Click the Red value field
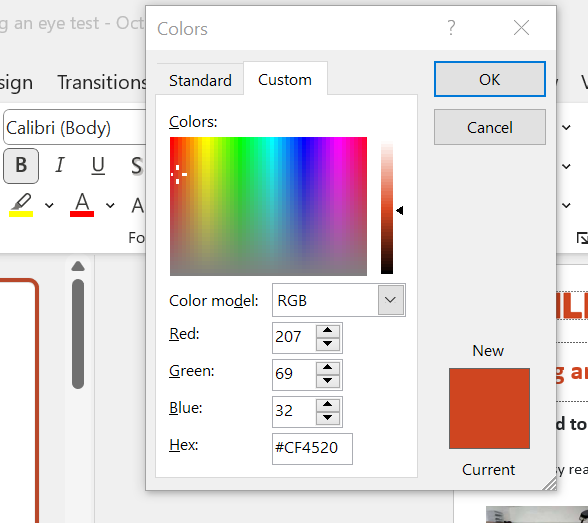Image resolution: width=588 pixels, height=523 pixels. (x=294, y=337)
